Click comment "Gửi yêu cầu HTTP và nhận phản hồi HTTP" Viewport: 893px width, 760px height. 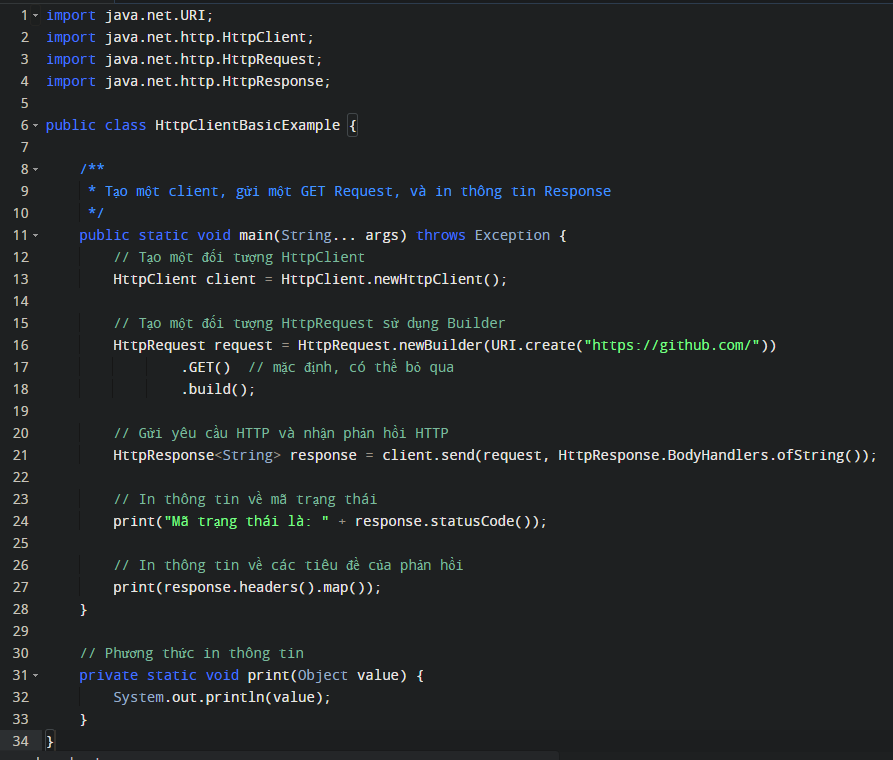(281, 434)
